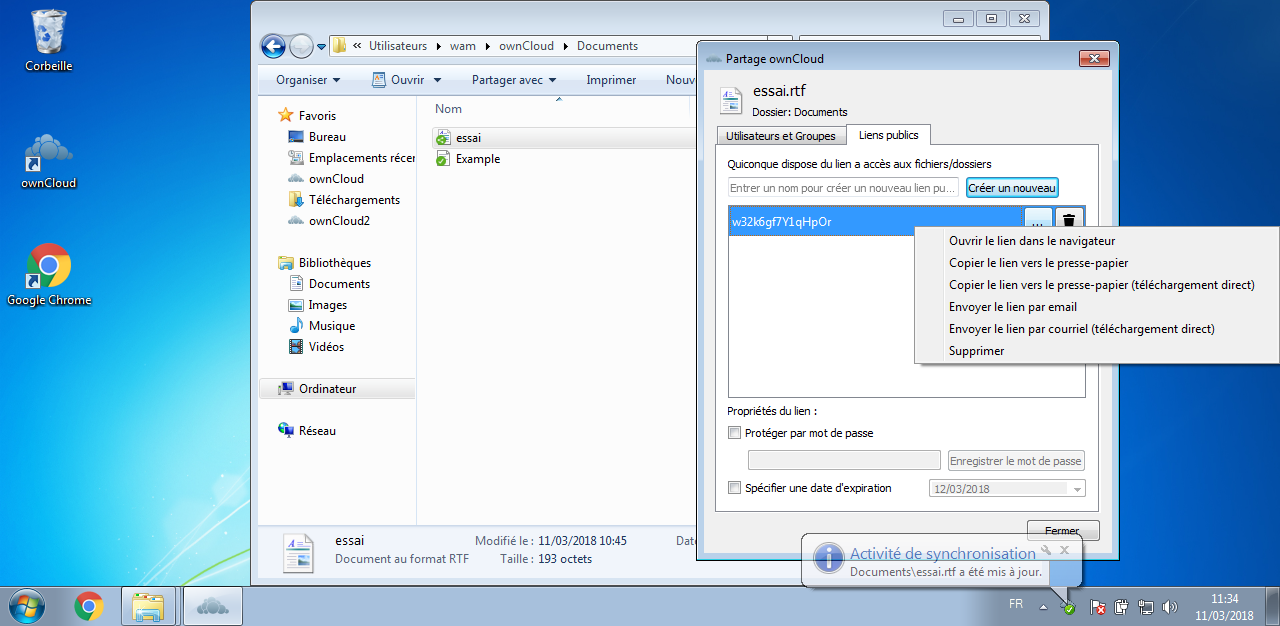Choose Ouvrir le lien dans le navigateur
The image size is (1280, 626).
[x=1032, y=241]
